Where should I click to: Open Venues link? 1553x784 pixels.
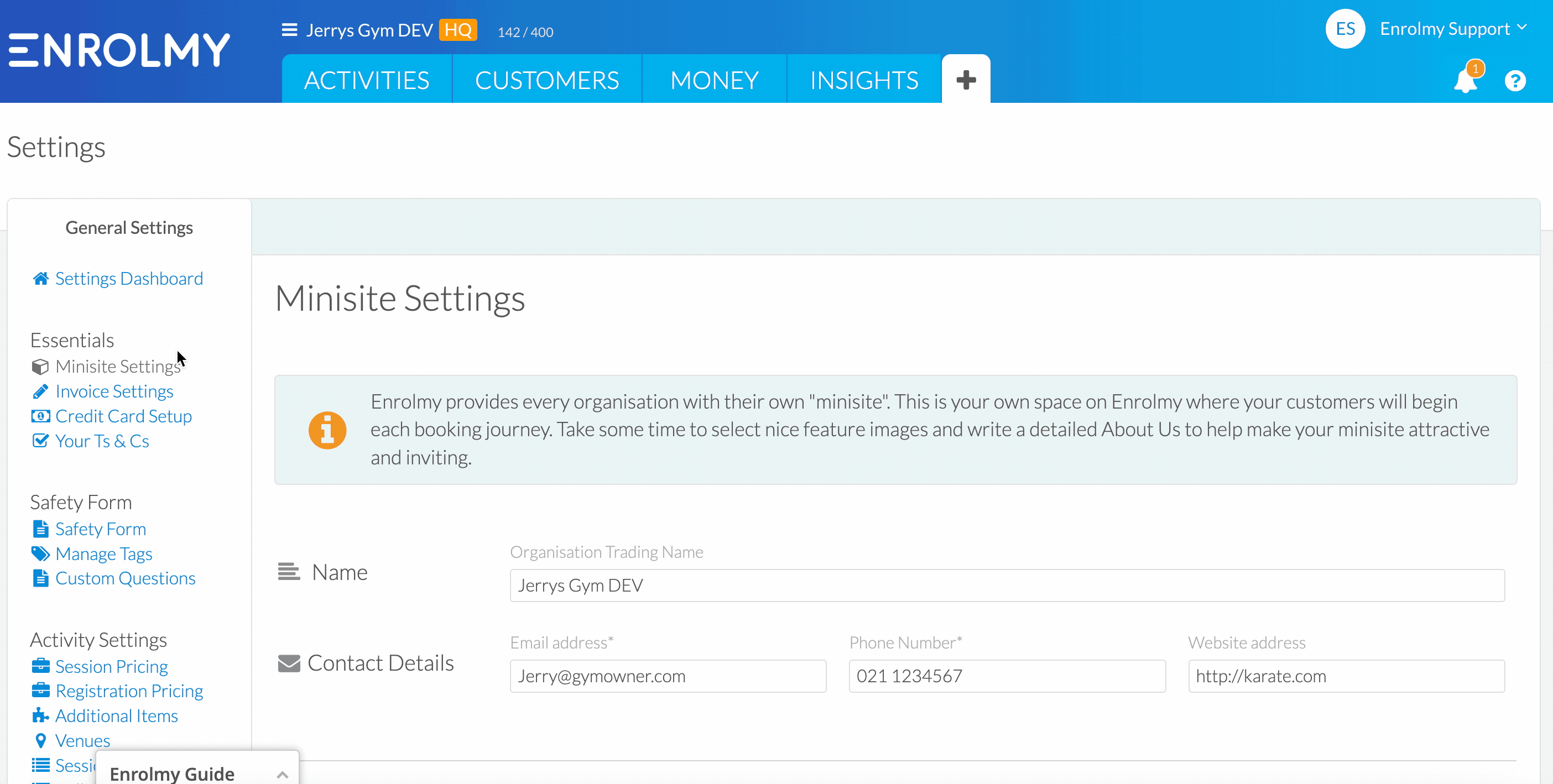[82, 741]
